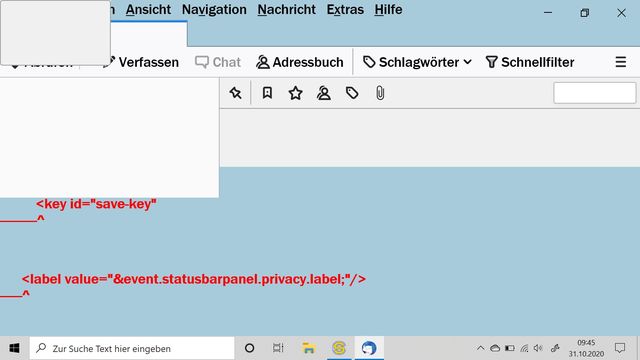
Task: Click the quick filter search field
Action: coord(595,93)
